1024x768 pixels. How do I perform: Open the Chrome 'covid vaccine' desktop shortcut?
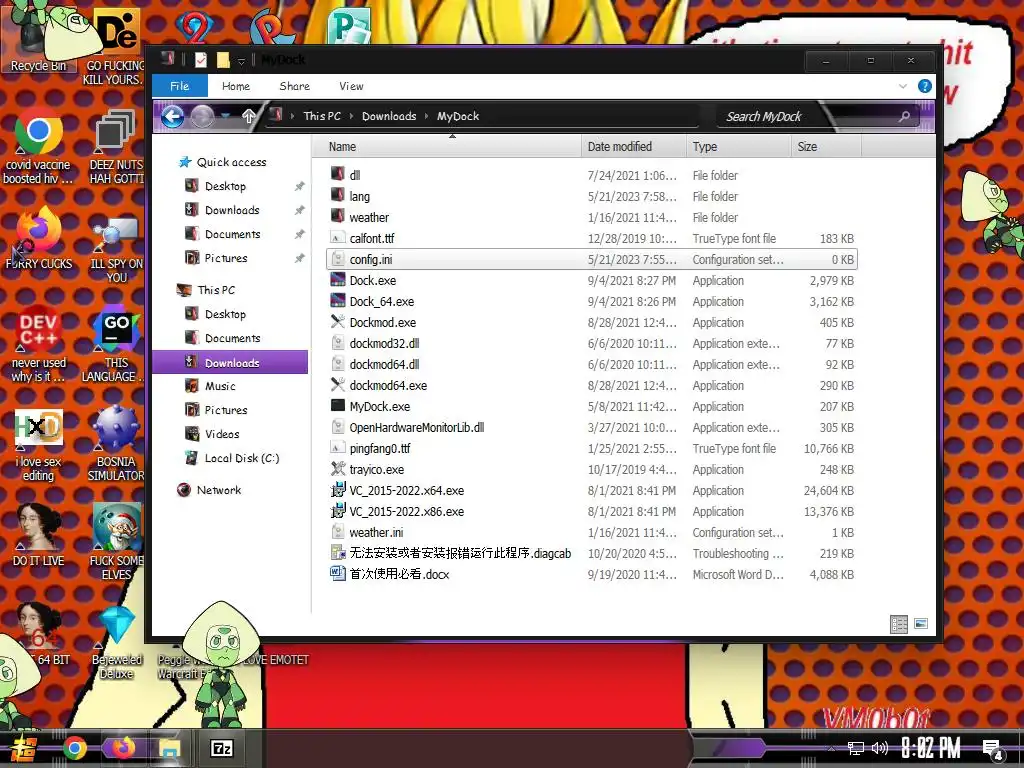[x=38, y=147]
